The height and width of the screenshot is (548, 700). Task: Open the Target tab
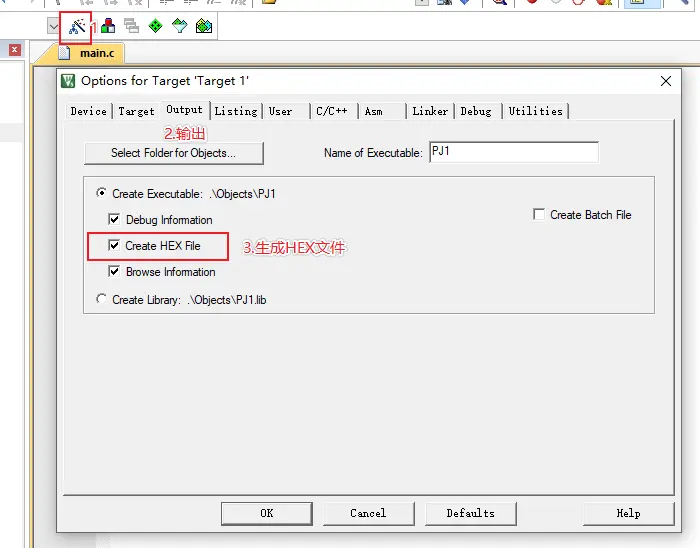click(136, 111)
